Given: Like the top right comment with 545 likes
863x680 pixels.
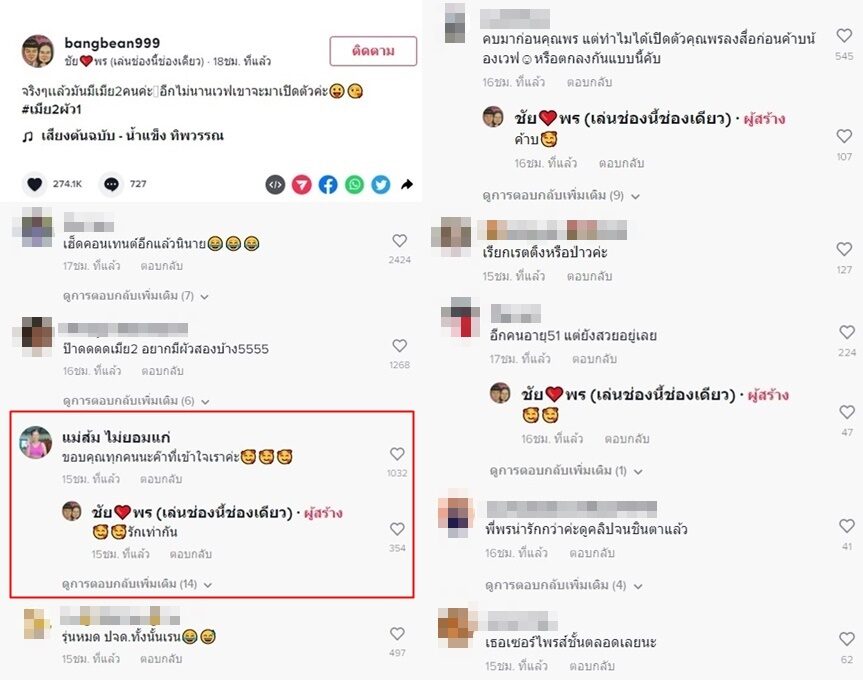Looking at the screenshot, I should click(844, 36).
